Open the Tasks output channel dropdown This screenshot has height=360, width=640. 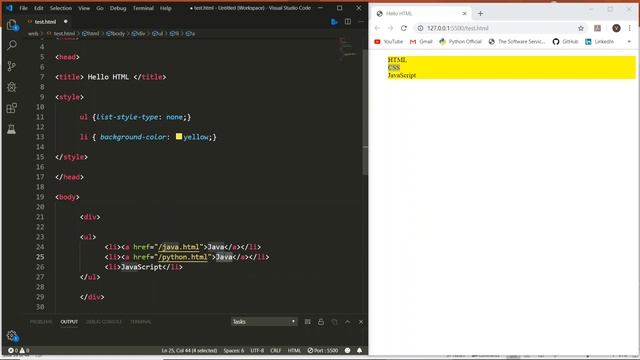click(264, 322)
